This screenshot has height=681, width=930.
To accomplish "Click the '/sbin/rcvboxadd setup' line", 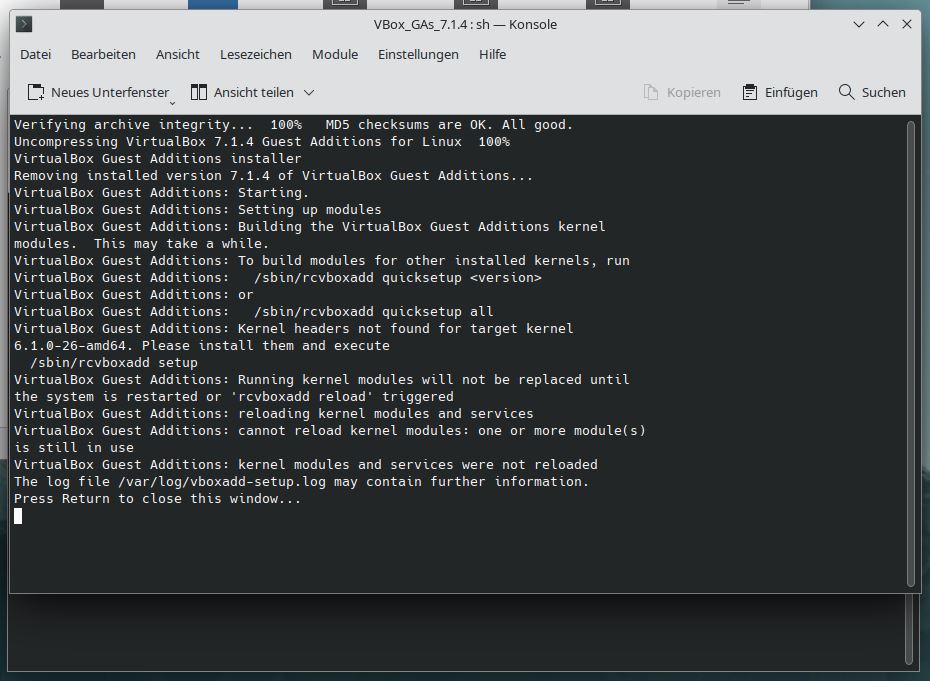I will click(x=114, y=362).
